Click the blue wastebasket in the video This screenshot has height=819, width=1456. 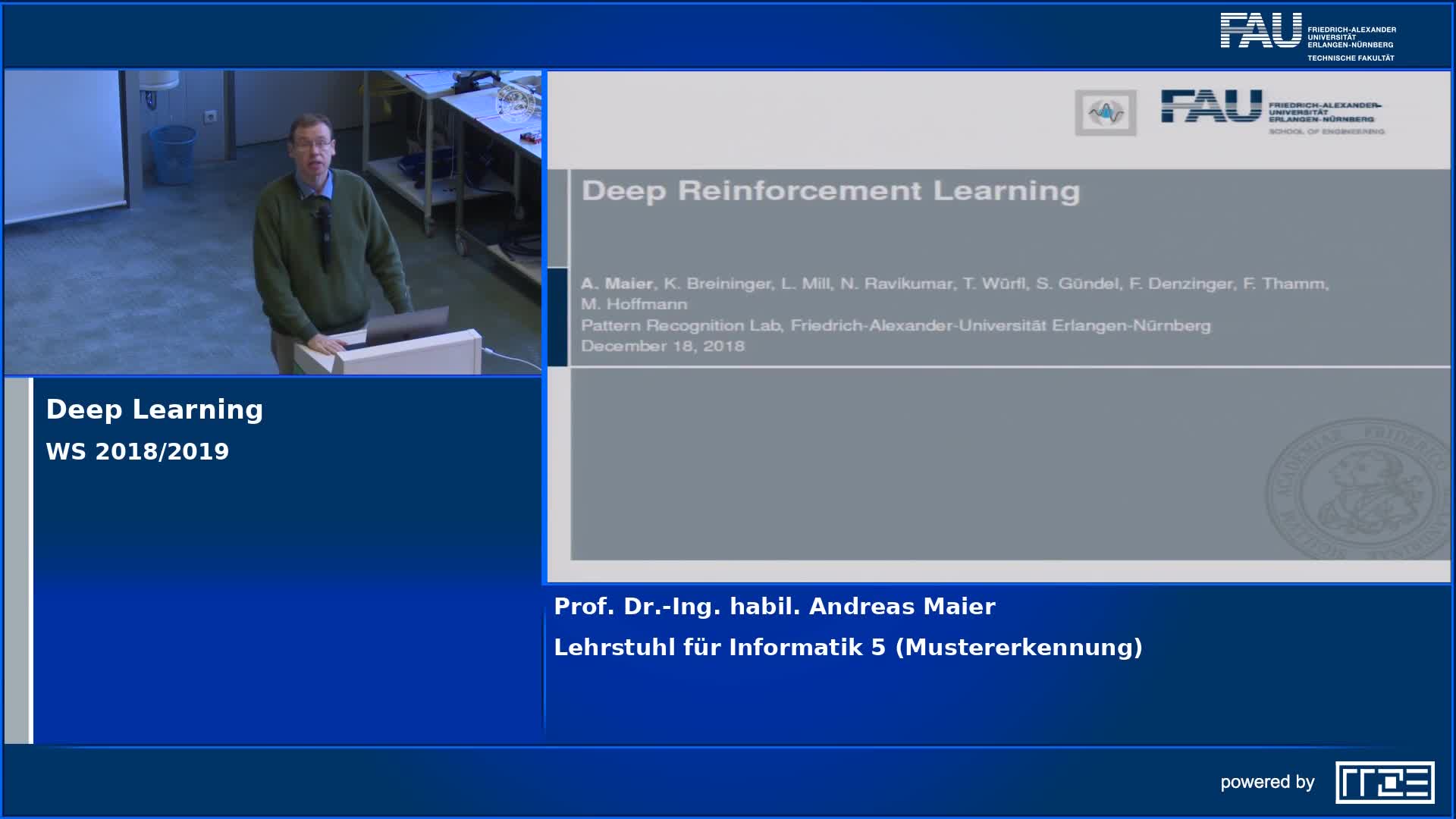click(172, 154)
